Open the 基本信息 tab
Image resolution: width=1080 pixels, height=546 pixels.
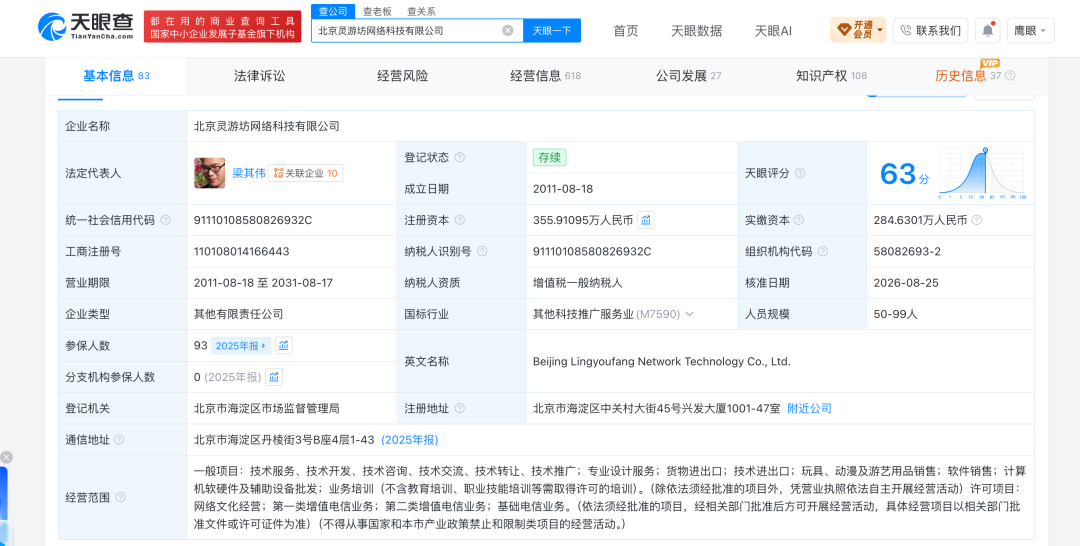point(116,76)
